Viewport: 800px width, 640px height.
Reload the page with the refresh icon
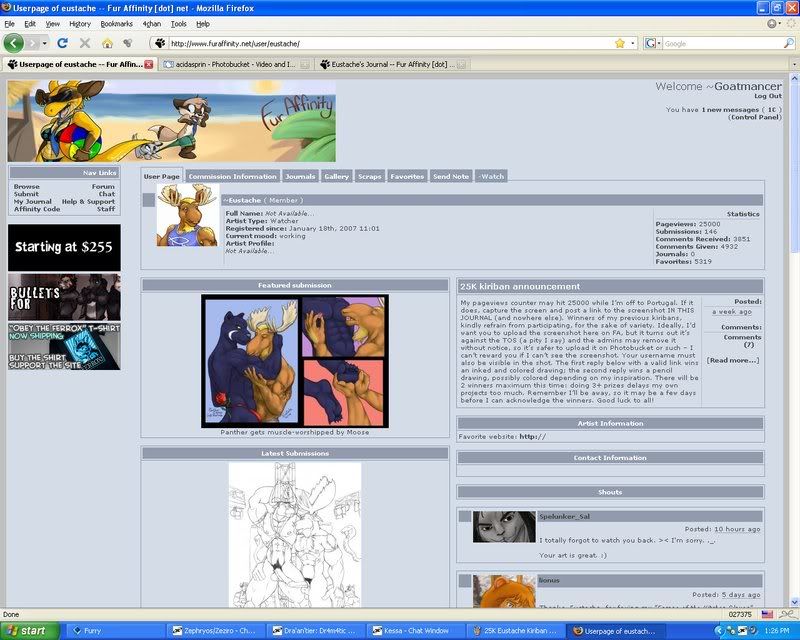click(62, 43)
